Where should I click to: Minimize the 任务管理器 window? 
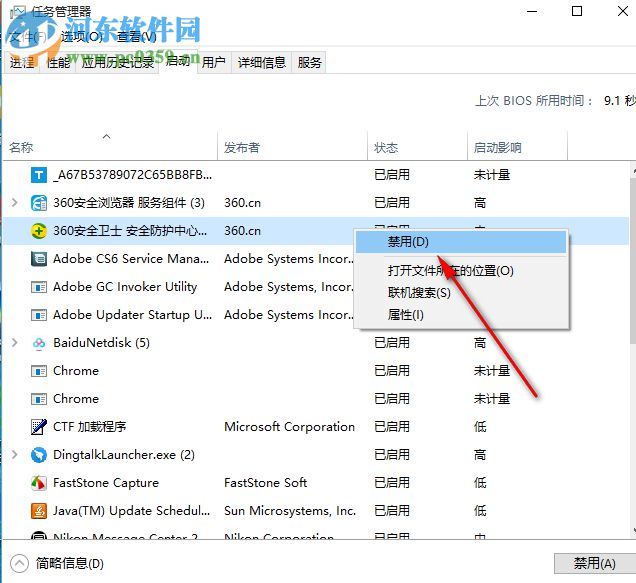tap(532, 11)
